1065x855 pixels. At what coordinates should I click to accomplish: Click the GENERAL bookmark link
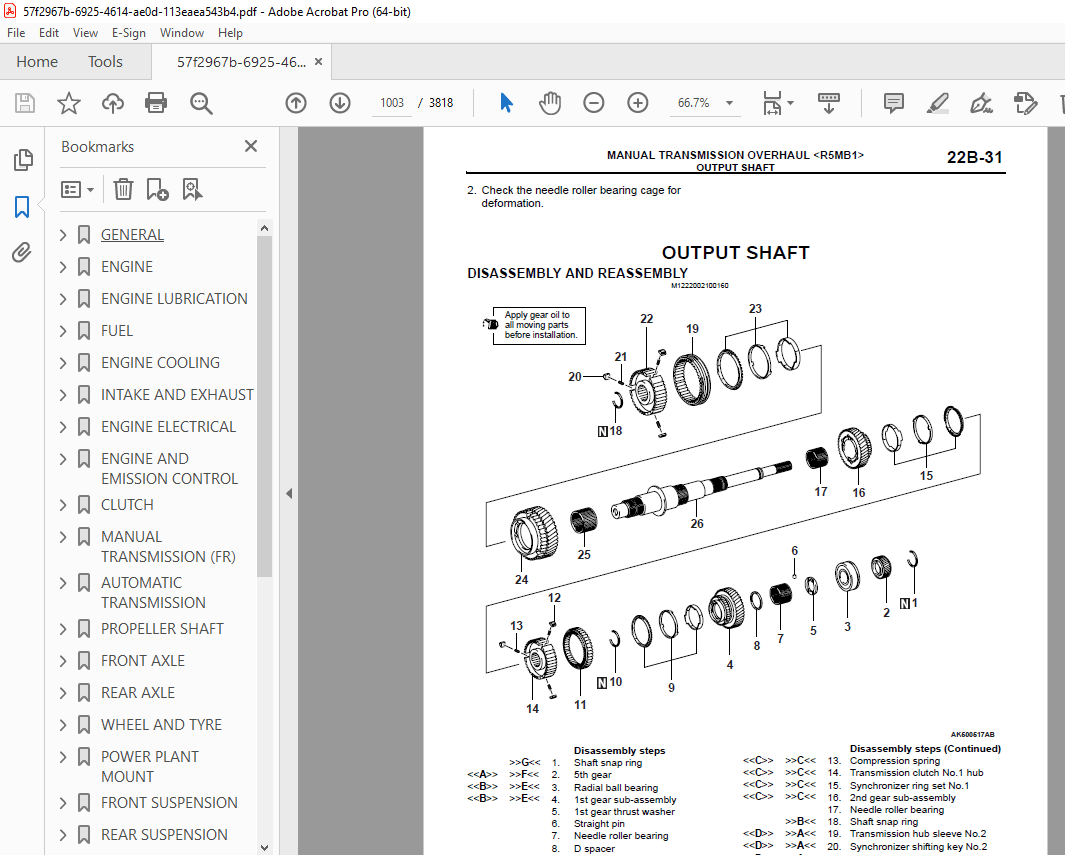click(131, 234)
